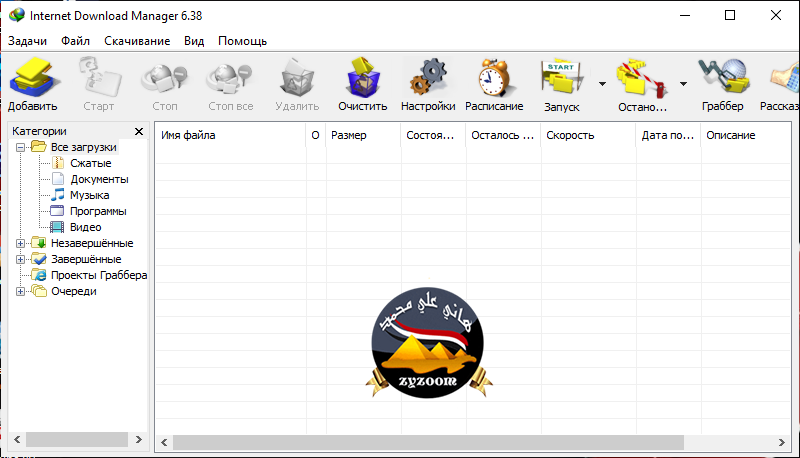Click the Все загрузки open folder icon

point(39,147)
